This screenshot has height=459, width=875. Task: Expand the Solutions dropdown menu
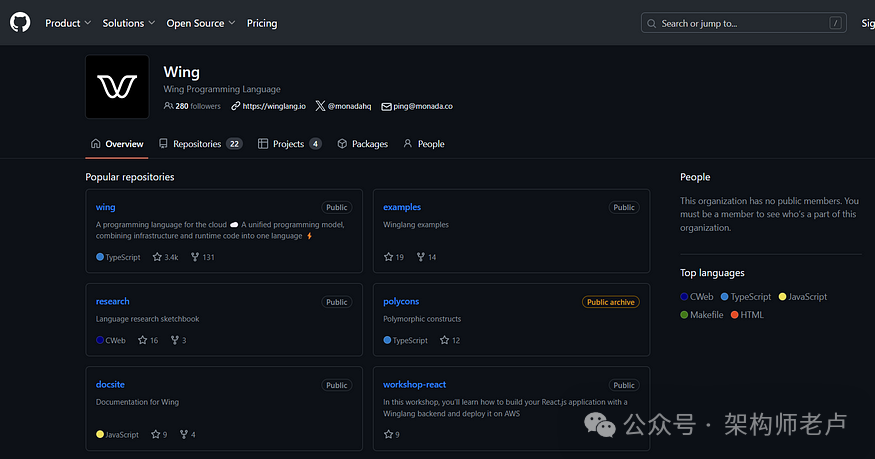coord(129,23)
